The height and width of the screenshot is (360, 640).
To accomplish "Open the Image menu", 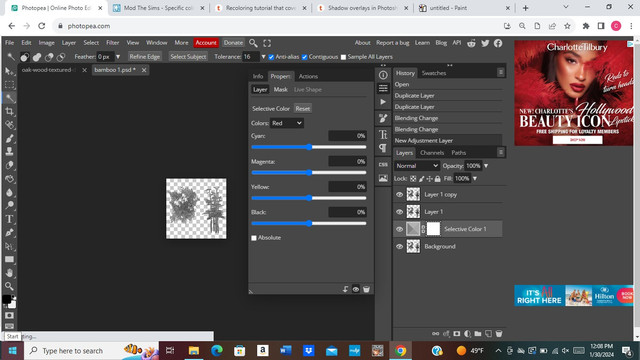I will 47,43.
